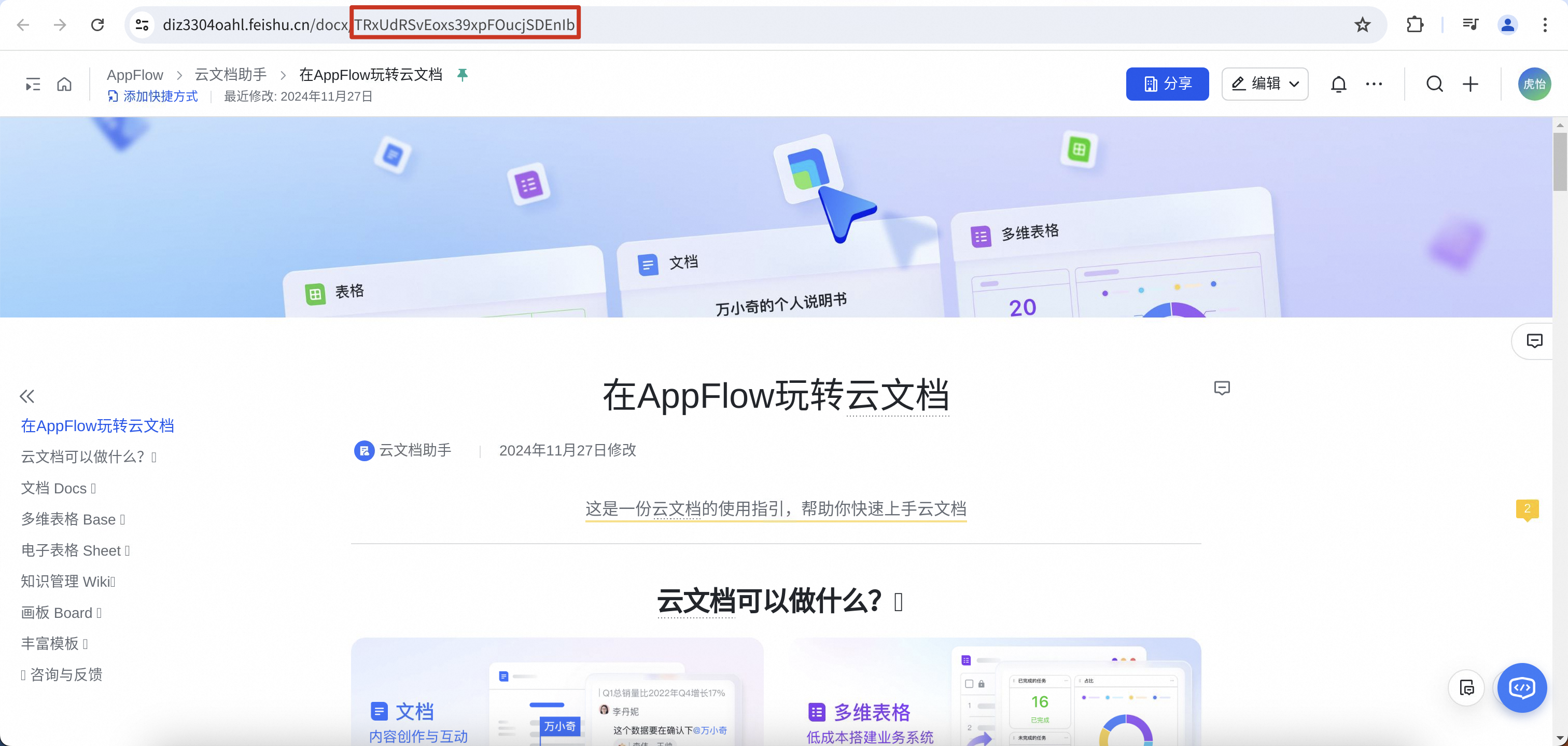Click the blue 云文档助手 author icon
Viewport: 1568px width, 746px height.
click(x=364, y=451)
